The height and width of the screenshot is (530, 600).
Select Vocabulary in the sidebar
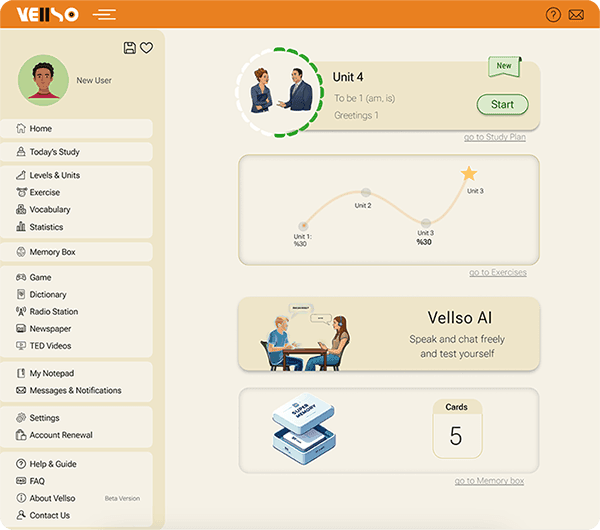coord(49,210)
